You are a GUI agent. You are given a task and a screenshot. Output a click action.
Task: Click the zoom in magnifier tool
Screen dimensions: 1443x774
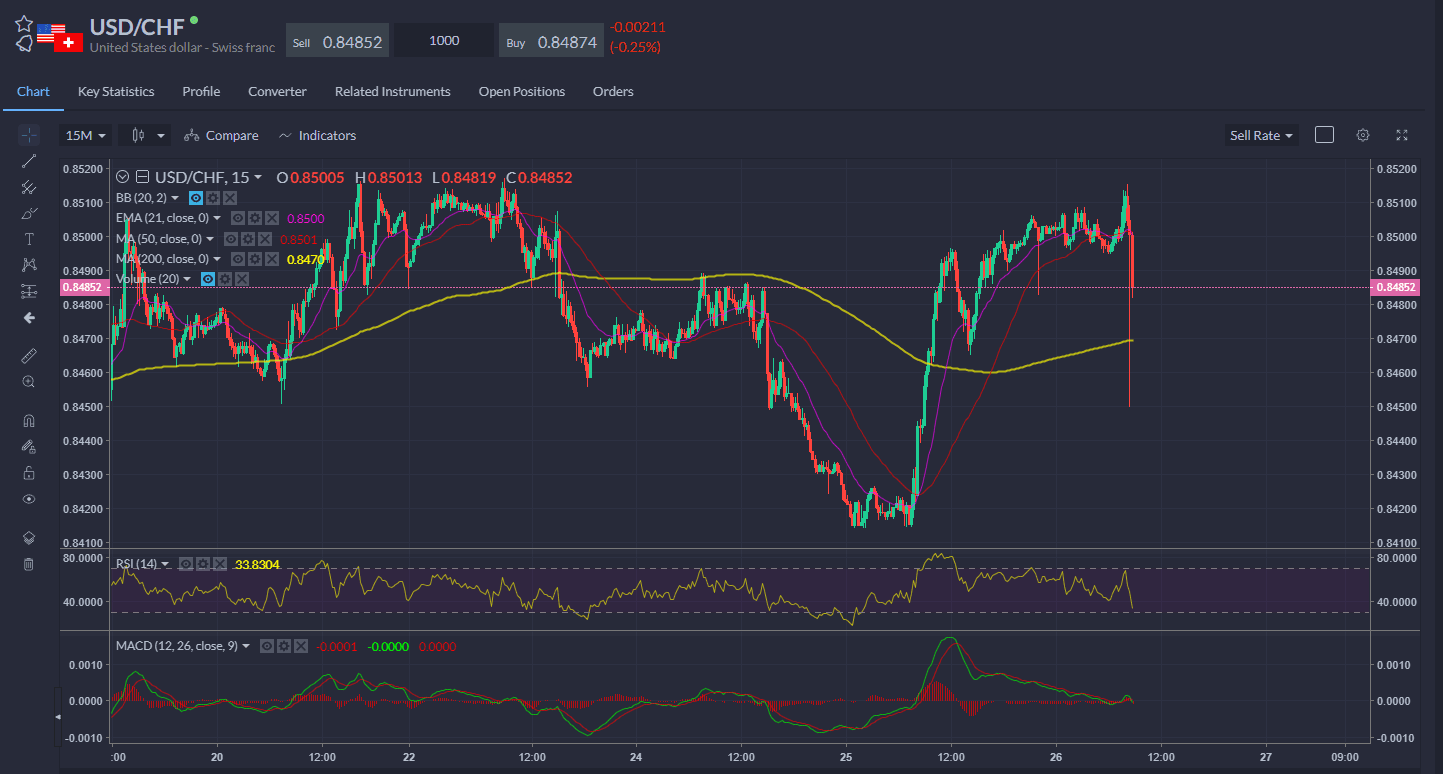click(29, 381)
